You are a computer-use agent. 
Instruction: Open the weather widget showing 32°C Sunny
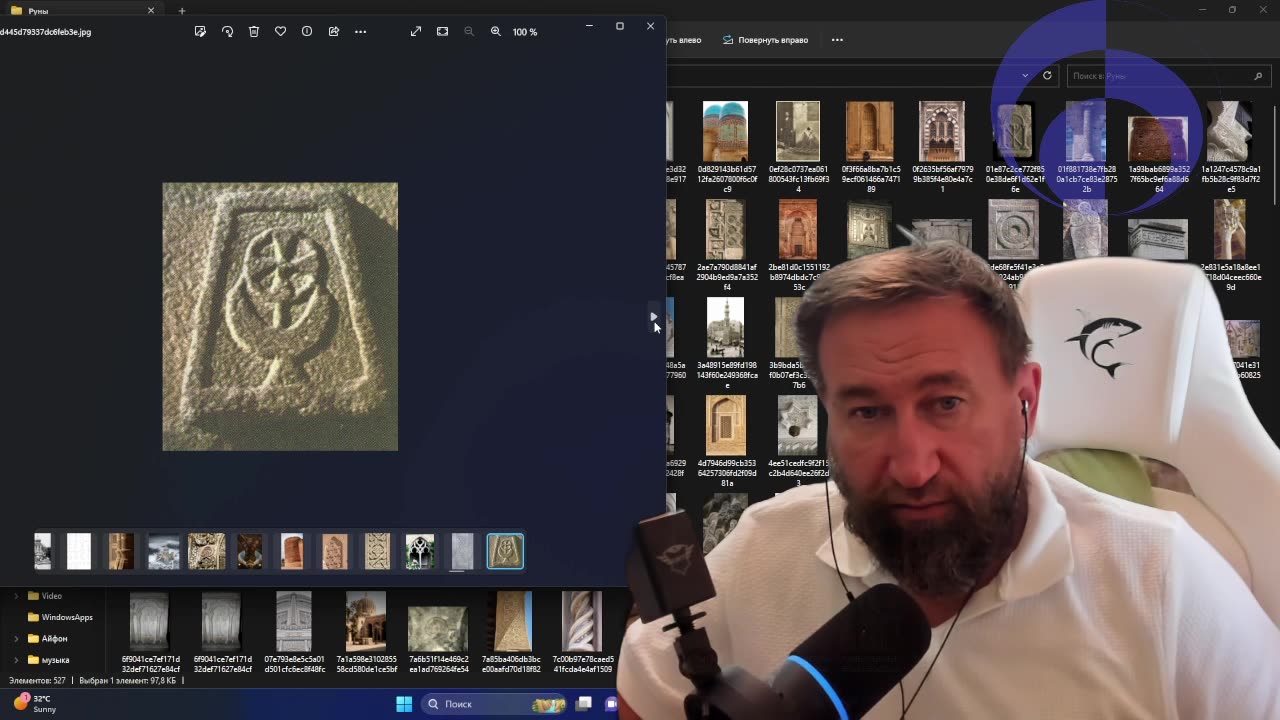click(x=35, y=704)
